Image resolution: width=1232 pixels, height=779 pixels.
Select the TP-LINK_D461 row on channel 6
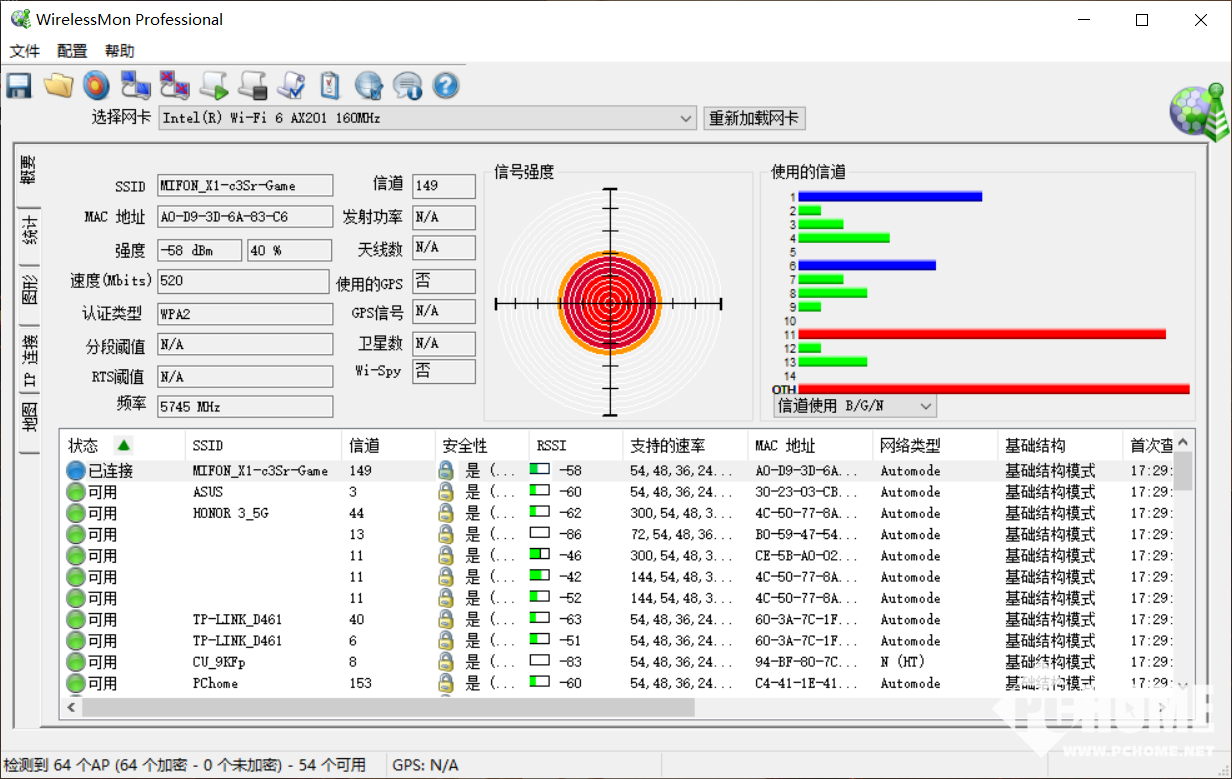coord(617,641)
